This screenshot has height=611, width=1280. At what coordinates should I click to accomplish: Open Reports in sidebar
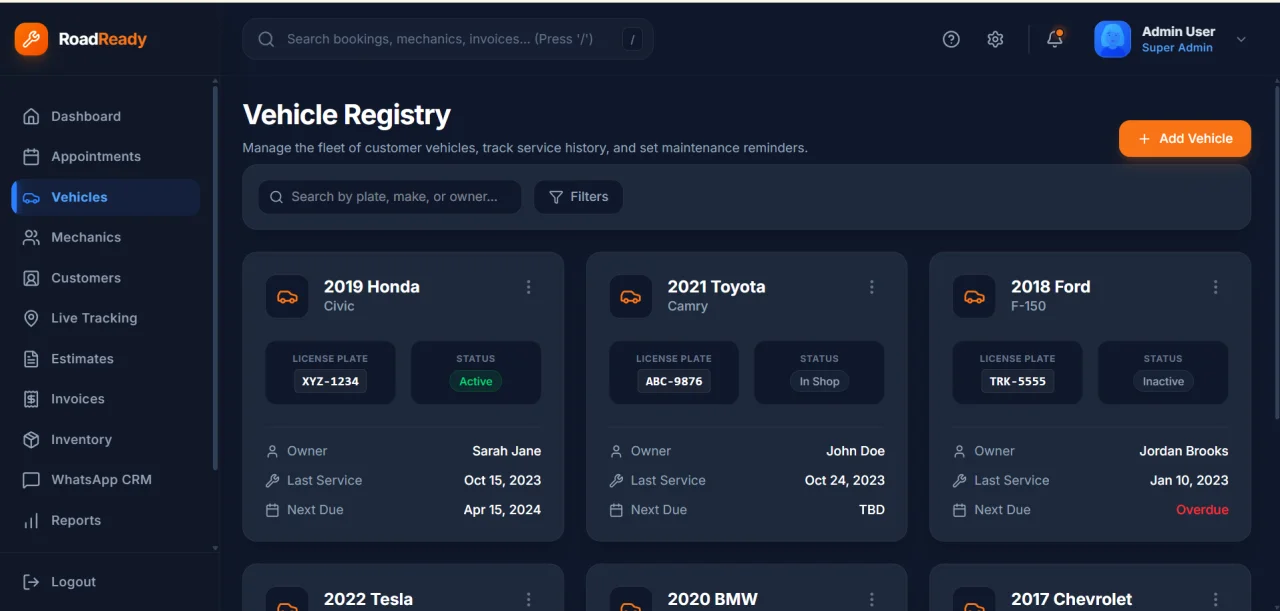(106, 520)
